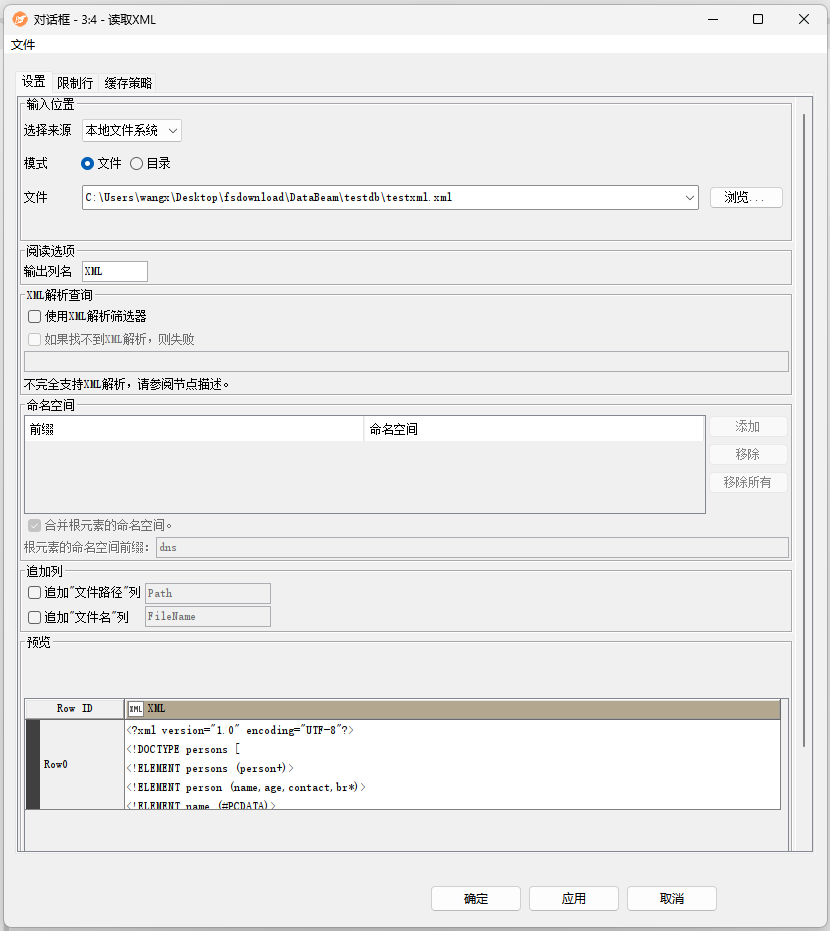Open the 文件 menu
This screenshot has height=931, width=830.
(23, 45)
